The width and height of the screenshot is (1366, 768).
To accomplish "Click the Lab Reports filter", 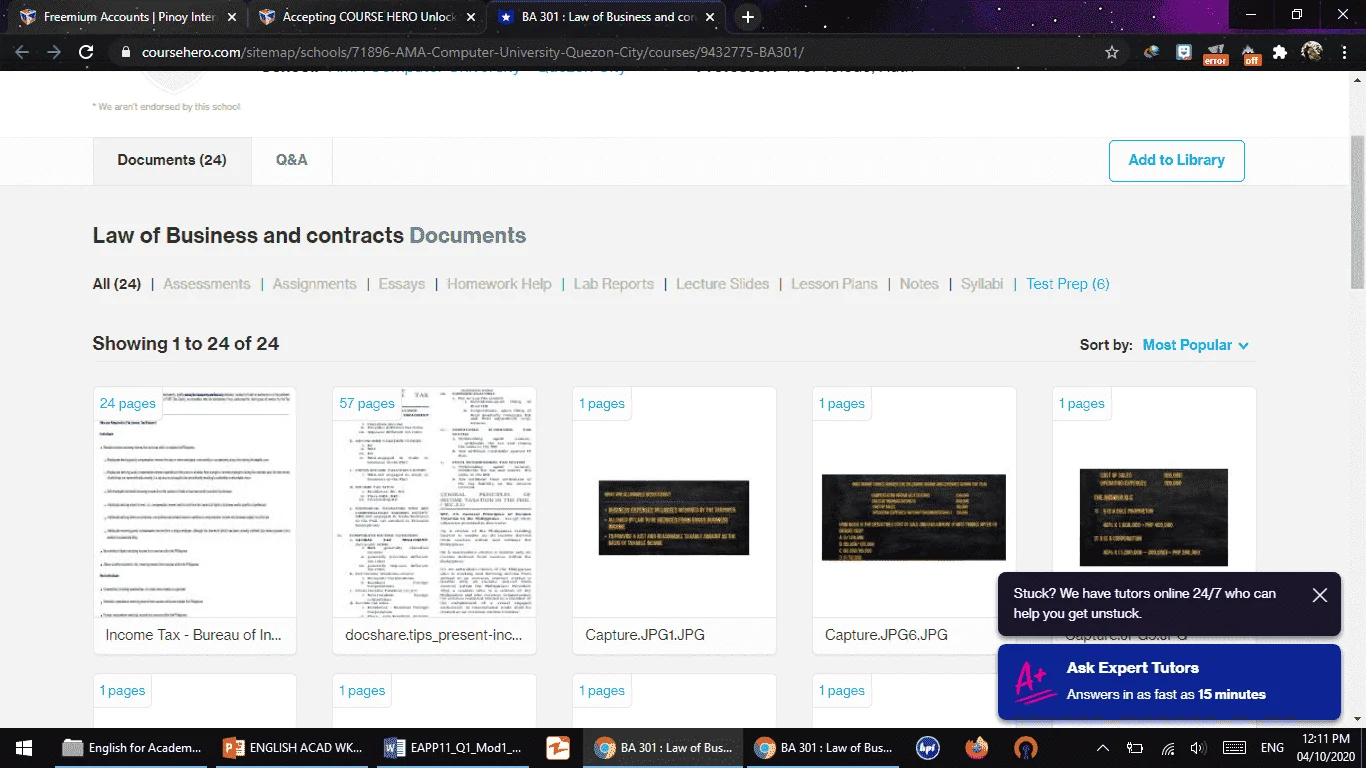I will point(614,284).
